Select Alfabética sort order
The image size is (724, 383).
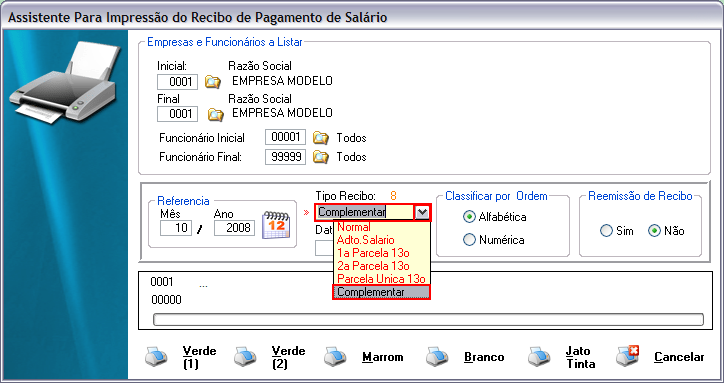[469, 217]
